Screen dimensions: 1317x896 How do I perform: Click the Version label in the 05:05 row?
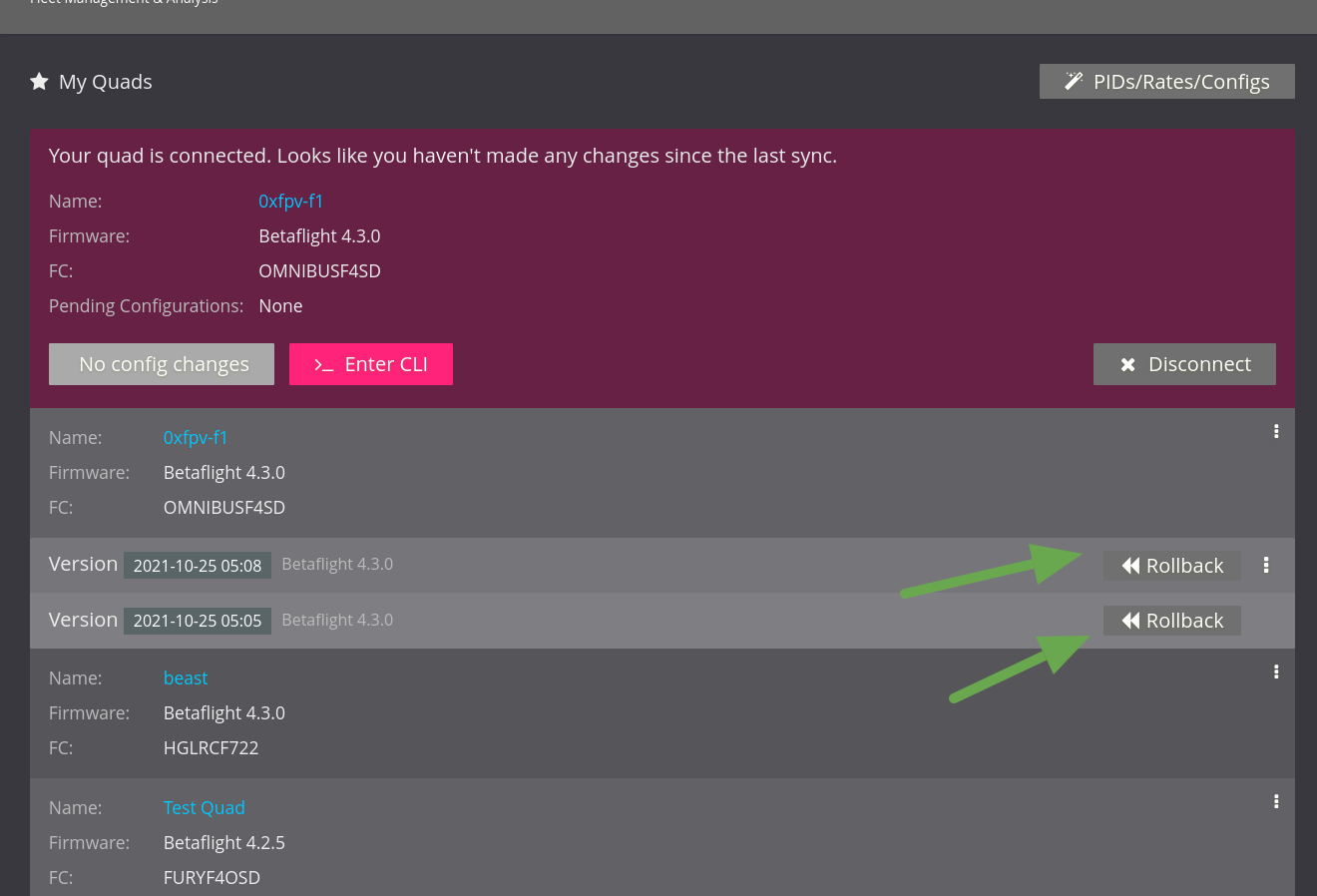coord(83,620)
